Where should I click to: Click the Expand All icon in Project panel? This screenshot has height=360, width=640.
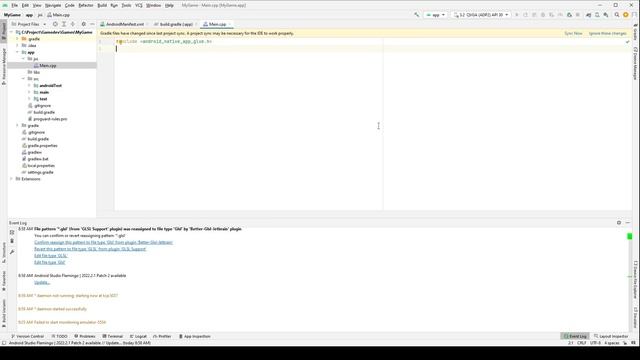click(x=64, y=24)
